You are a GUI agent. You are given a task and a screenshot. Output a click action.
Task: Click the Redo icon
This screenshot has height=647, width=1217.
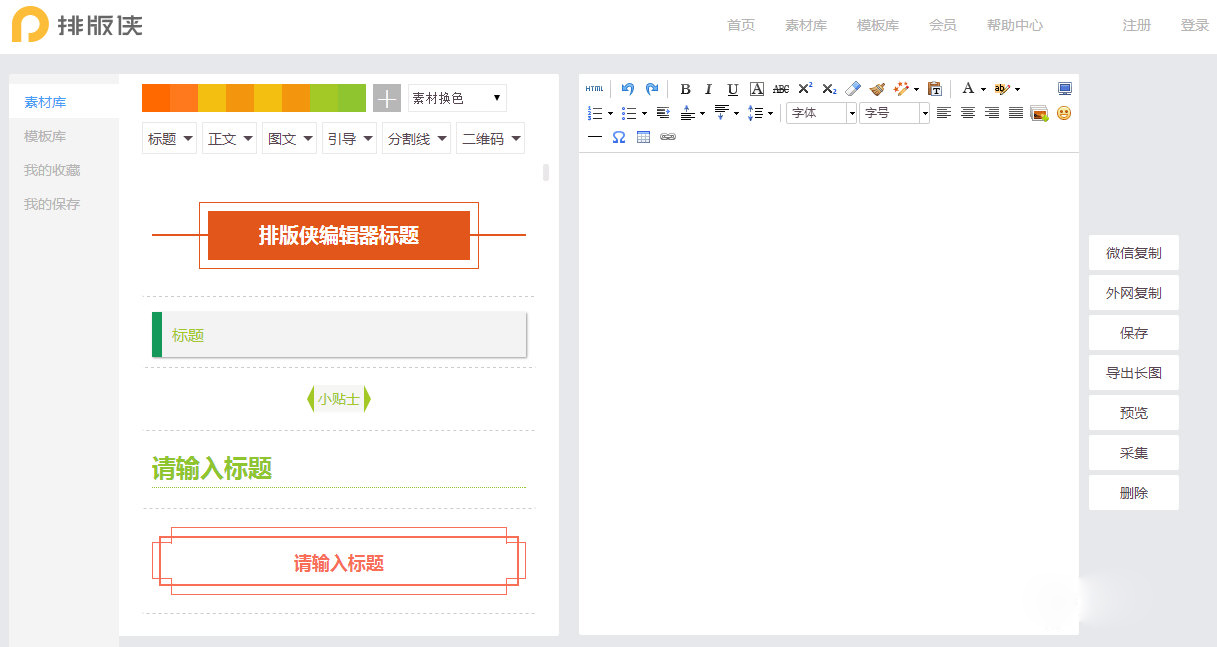click(x=653, y=88)
